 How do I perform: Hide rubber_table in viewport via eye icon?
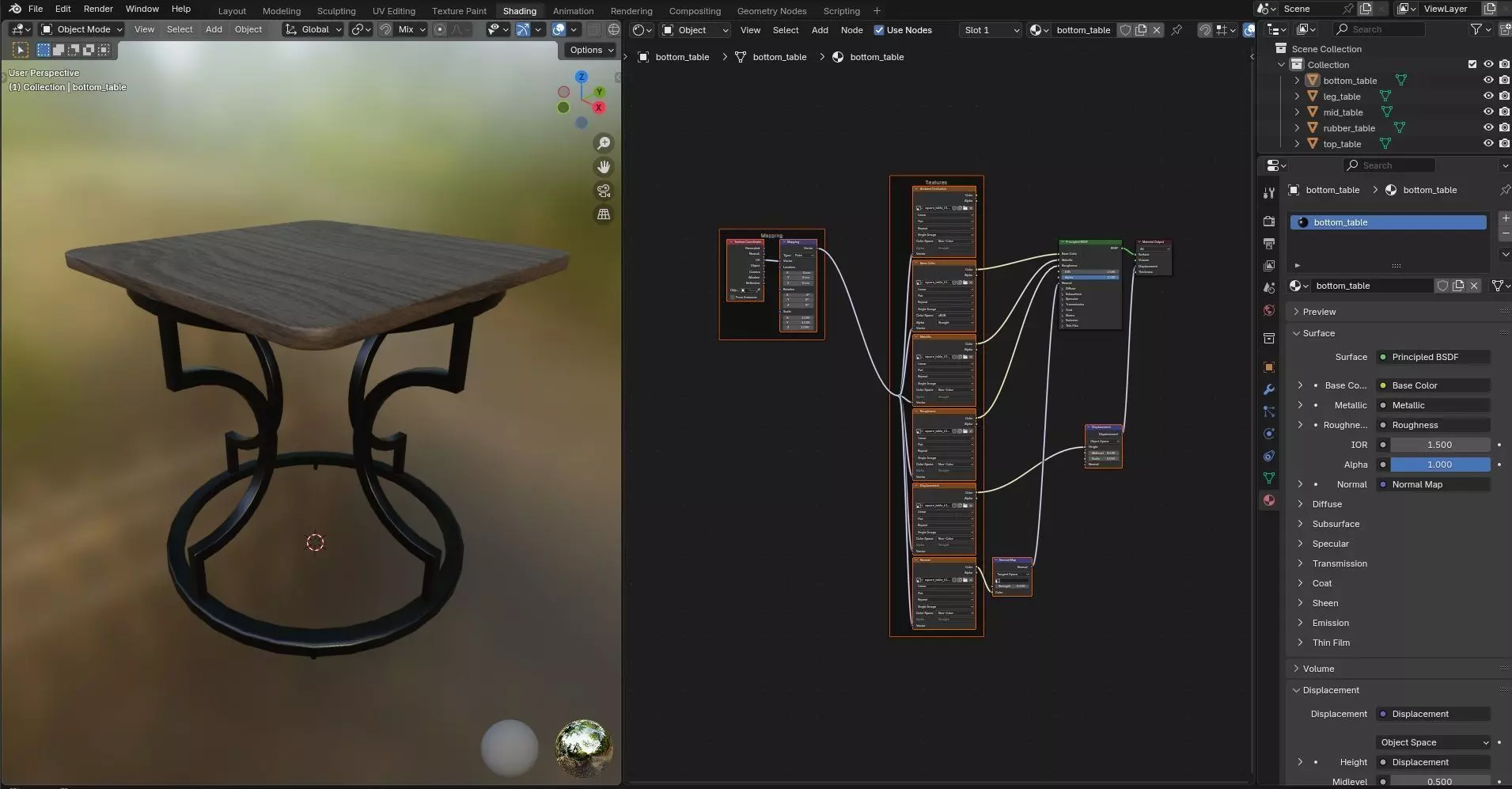point(1488,127)
